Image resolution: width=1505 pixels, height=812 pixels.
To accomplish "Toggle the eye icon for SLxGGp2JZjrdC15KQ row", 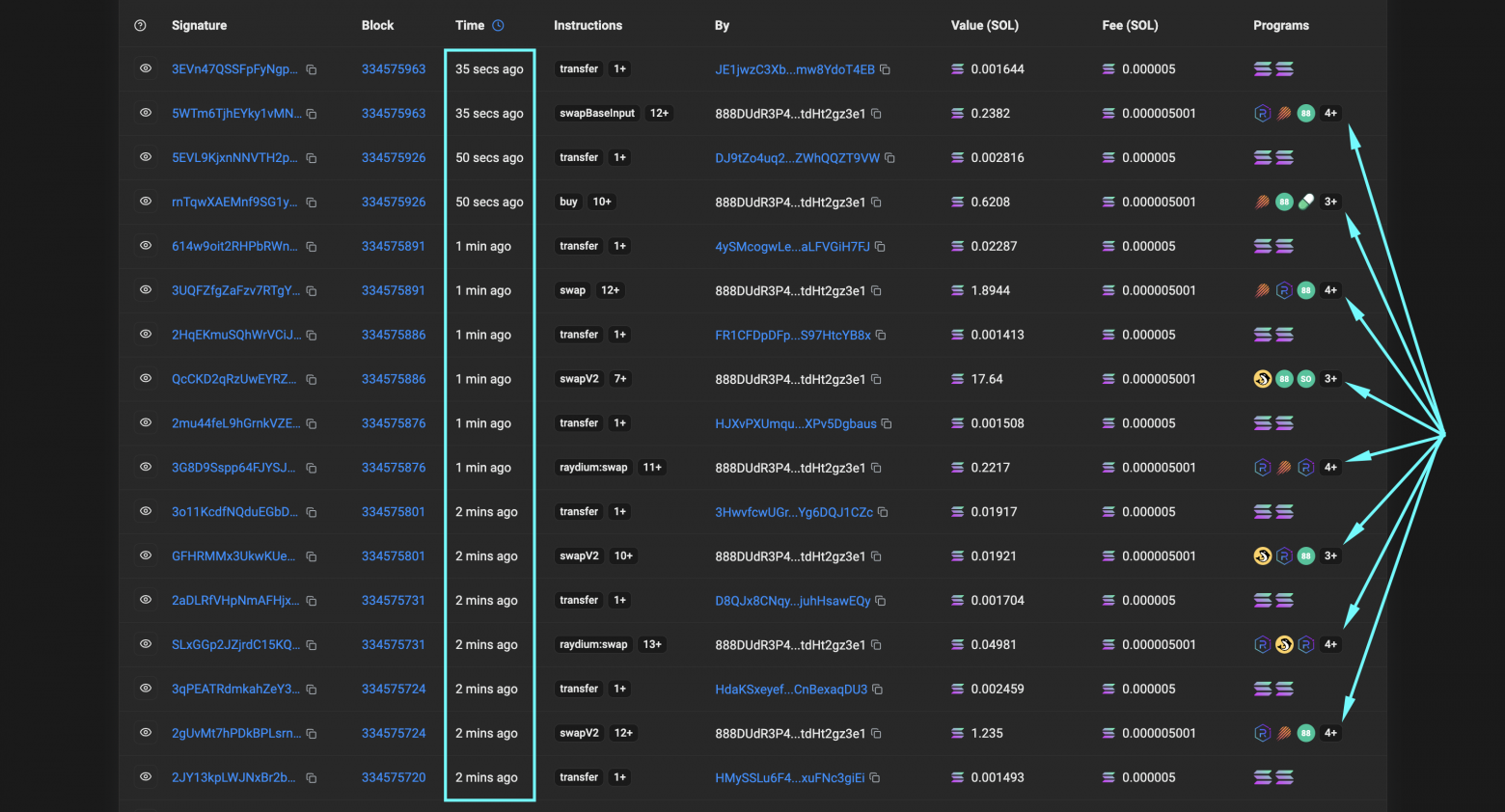I will (x=146, y=644).
